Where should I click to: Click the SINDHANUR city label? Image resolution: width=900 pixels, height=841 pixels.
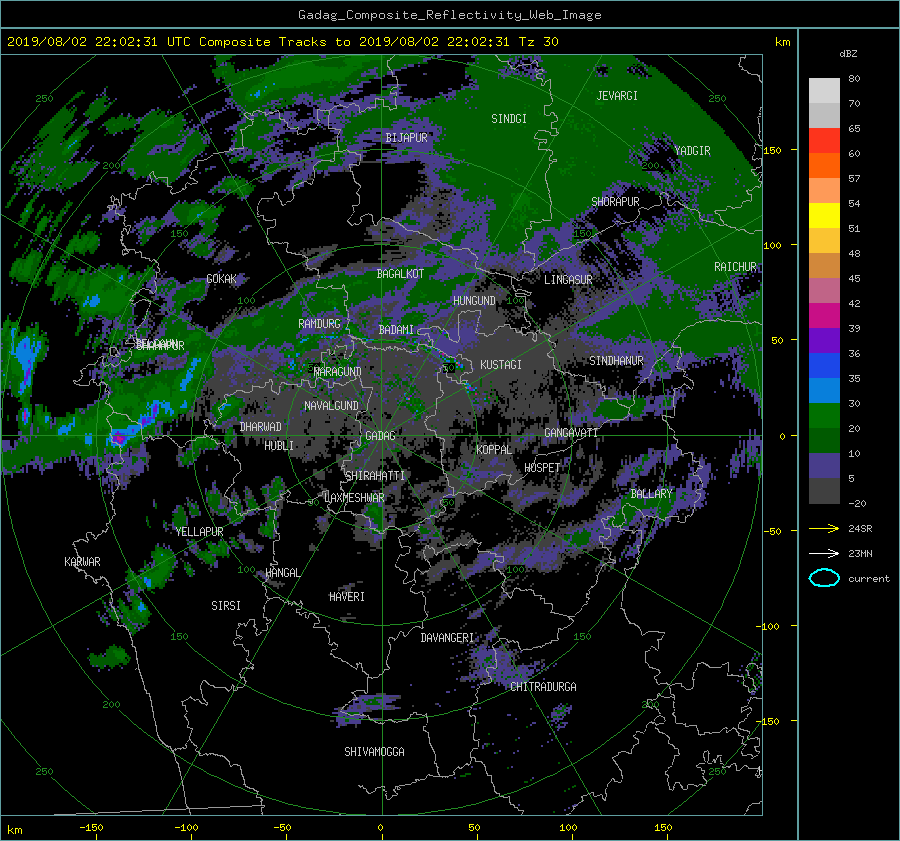tap(616, 361)
